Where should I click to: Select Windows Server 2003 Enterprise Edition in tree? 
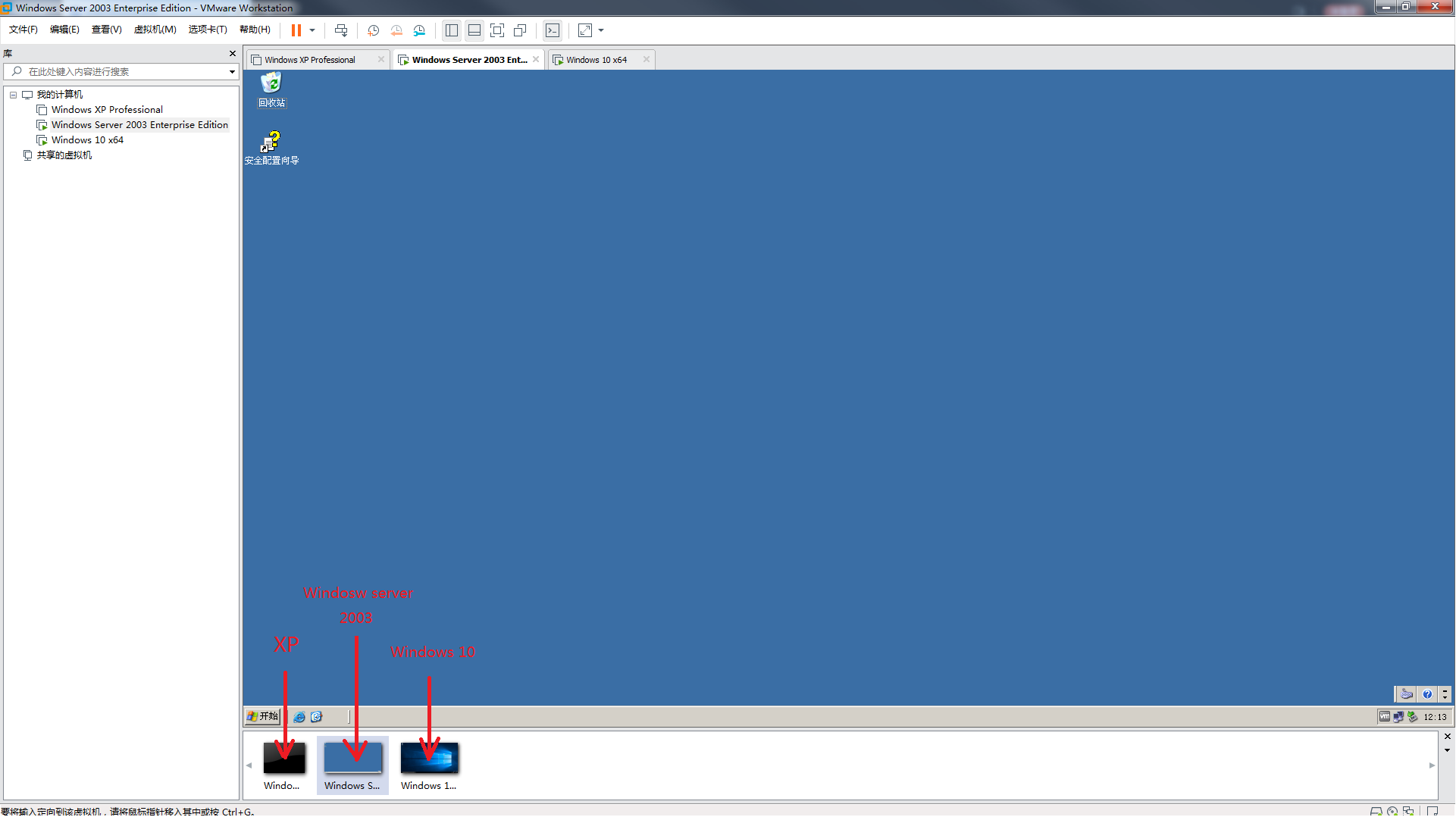[x=139, y=125]
